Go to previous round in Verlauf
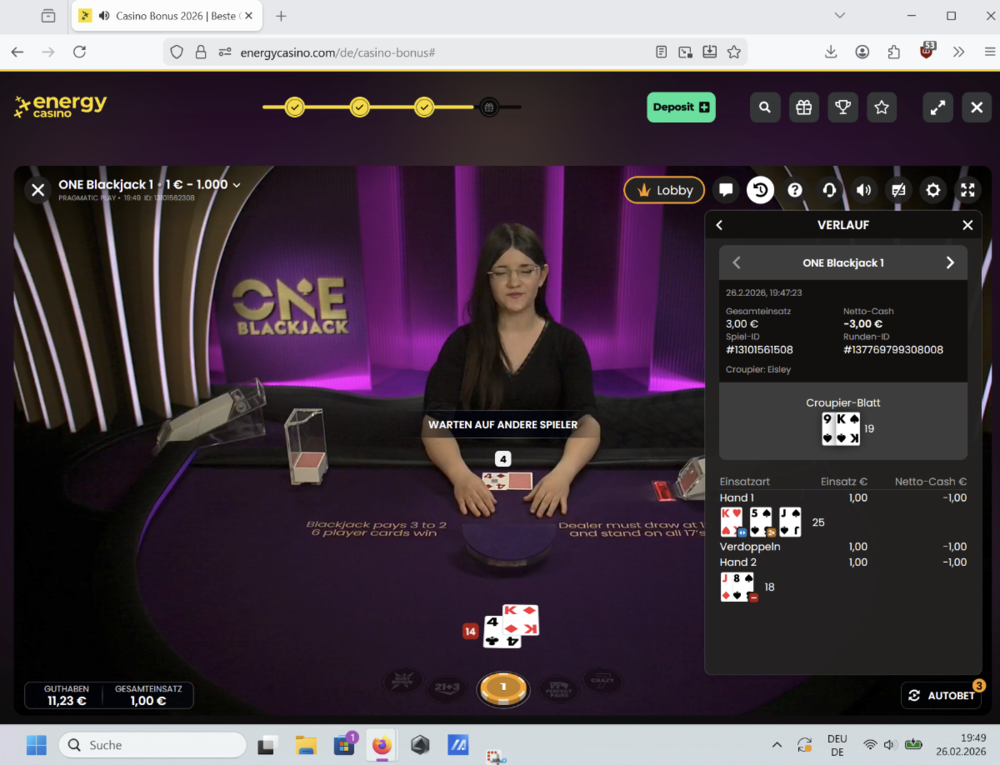The image size is (1000, 765). point(737,263)
